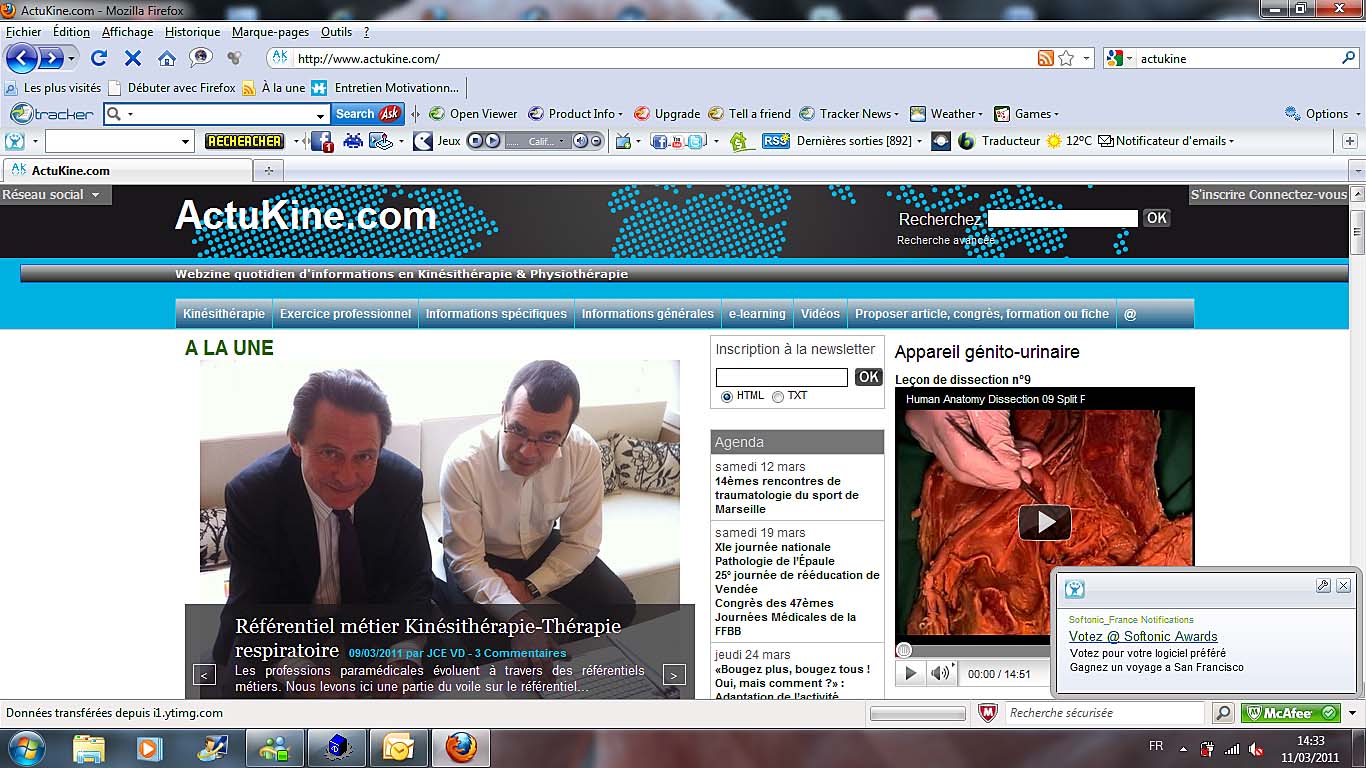Image resolution: width=1366 pixels, height=768 pixels.
Task: Select the TXT newsletter format radio
Action: tap(778, 397)
